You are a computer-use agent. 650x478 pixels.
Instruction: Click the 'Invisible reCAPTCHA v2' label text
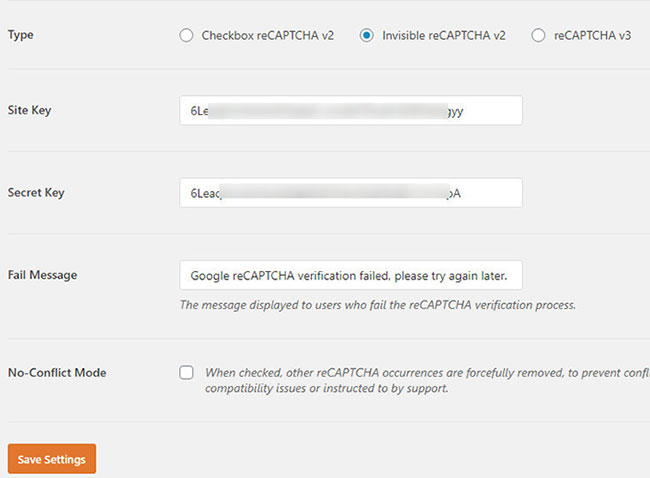[443, 35]
